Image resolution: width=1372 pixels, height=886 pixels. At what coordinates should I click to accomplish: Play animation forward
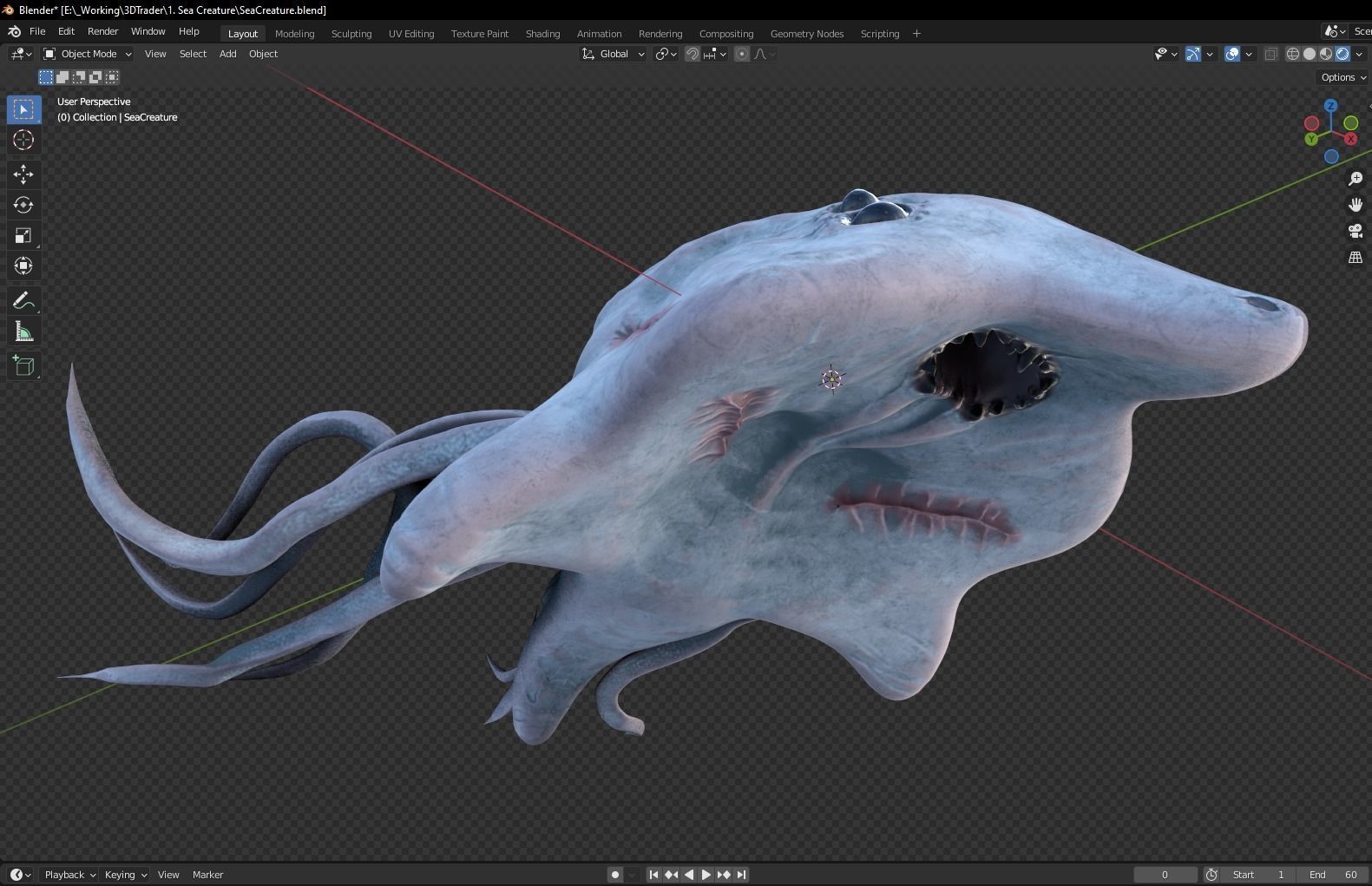(x=706, y=875)
